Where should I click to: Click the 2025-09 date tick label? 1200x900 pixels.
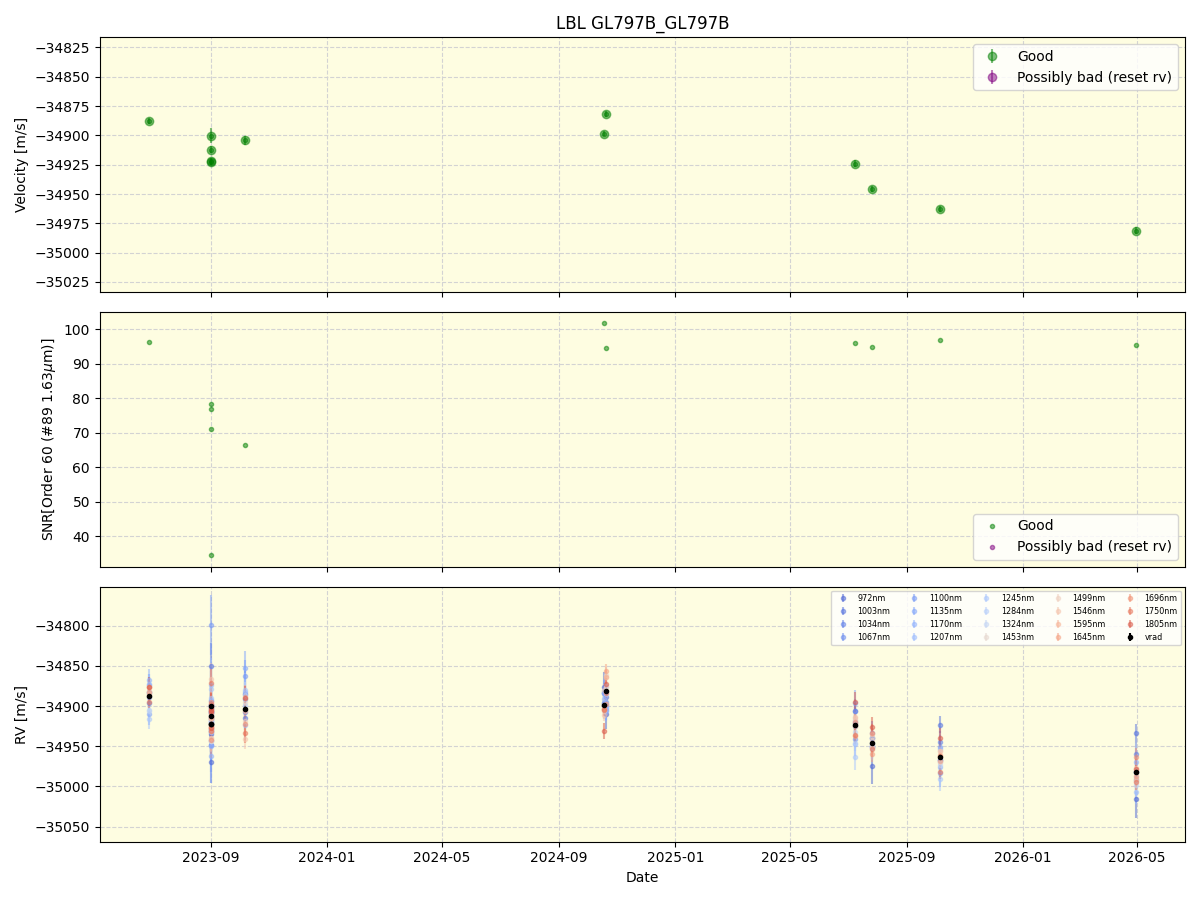coord(907,857)
